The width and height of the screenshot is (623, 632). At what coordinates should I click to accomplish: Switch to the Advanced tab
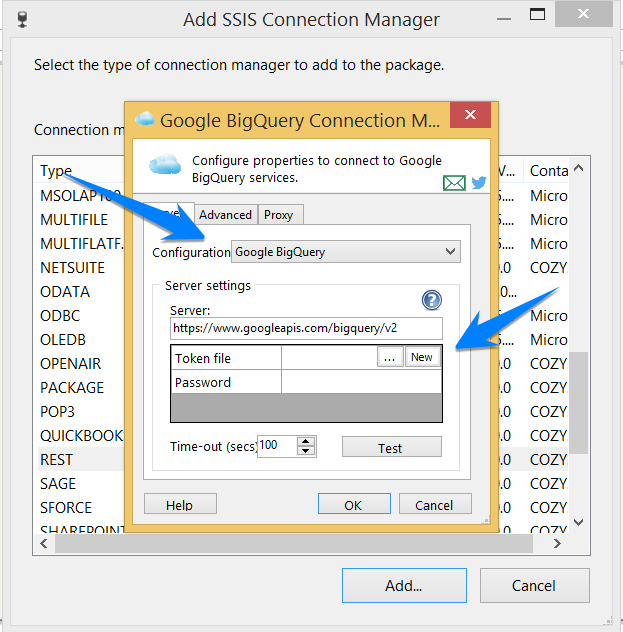[226, 215]
